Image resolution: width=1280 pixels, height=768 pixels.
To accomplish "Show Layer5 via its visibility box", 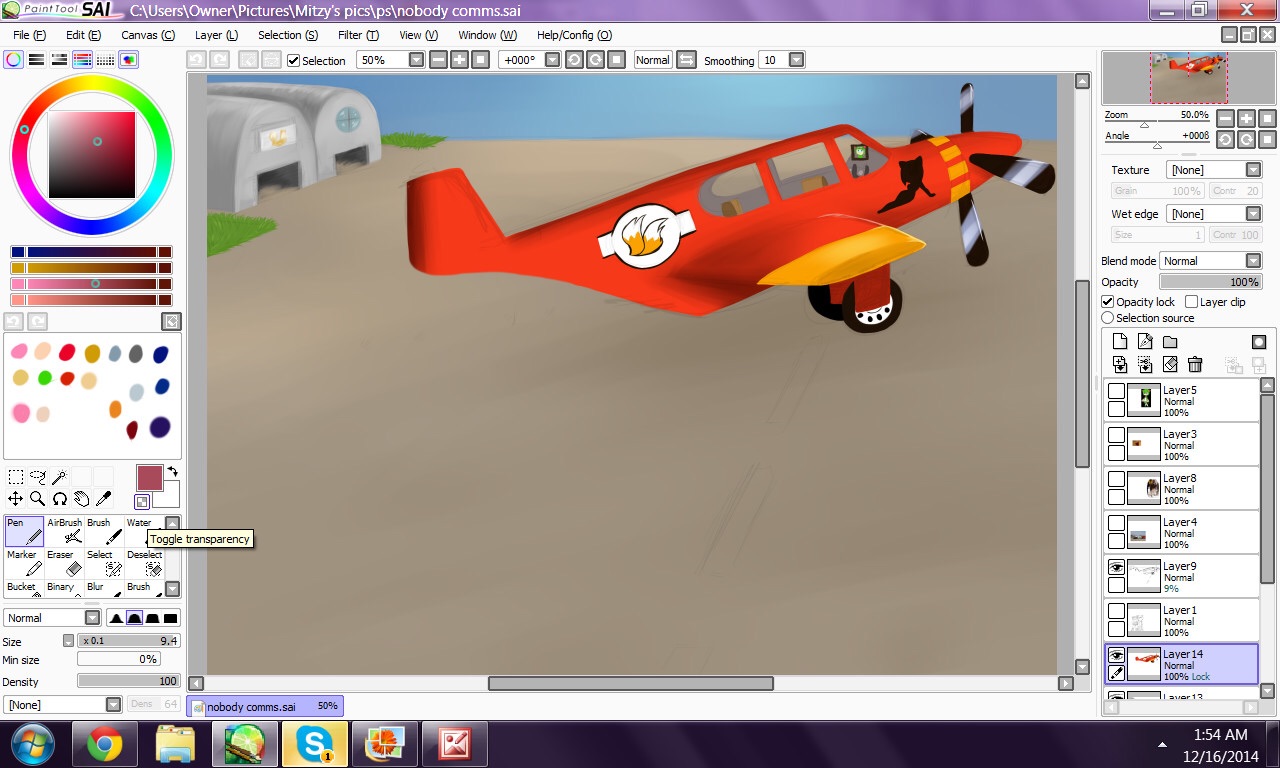I will (x=1117, y=391).
